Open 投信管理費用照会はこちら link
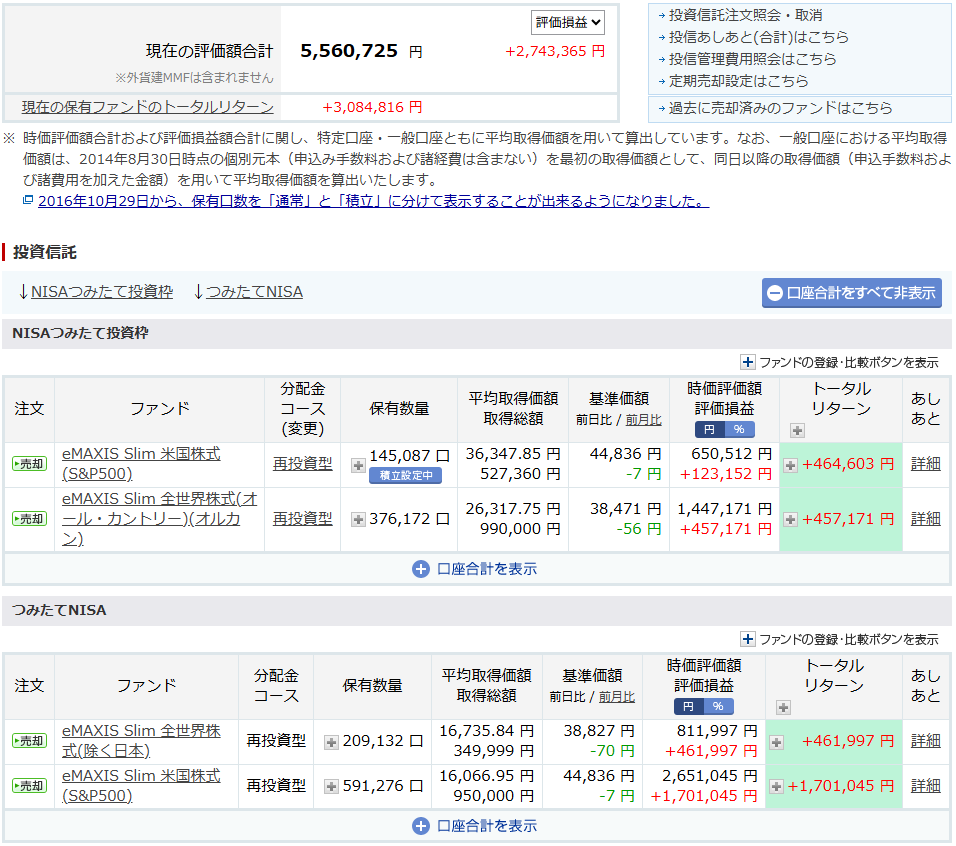Image resolution: width=956 pixels, height=846 pixels. [x=752, y=59]
